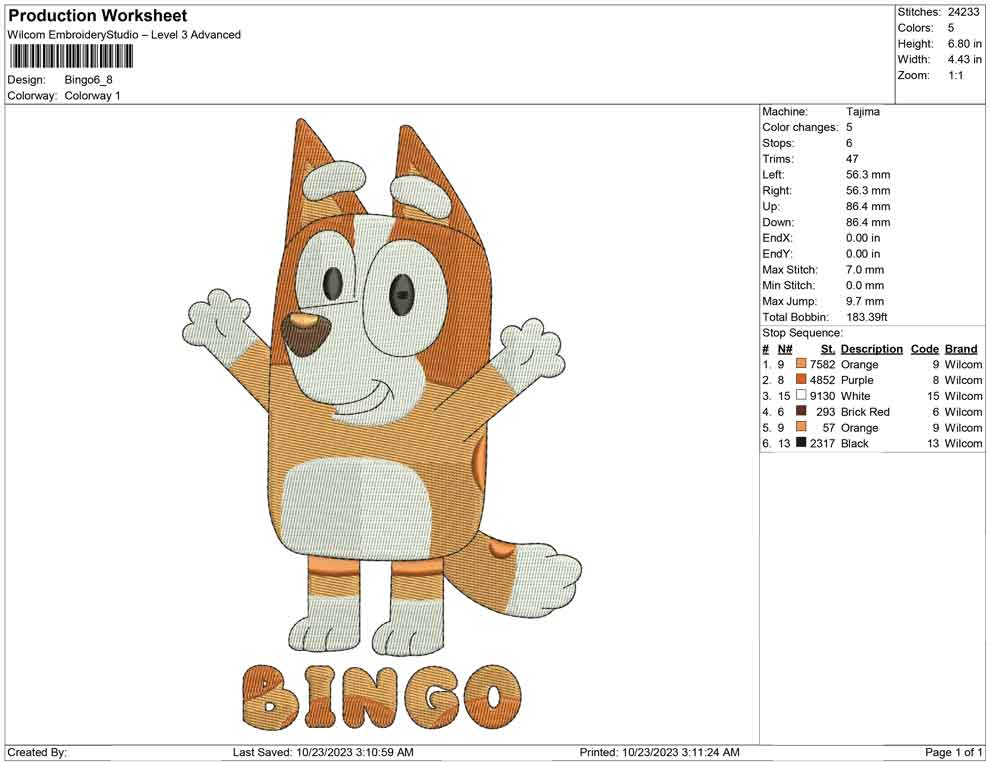Click the Total Bobbin value 183.39ft
The width and height of the screenshot is (990, 762).
866,317
